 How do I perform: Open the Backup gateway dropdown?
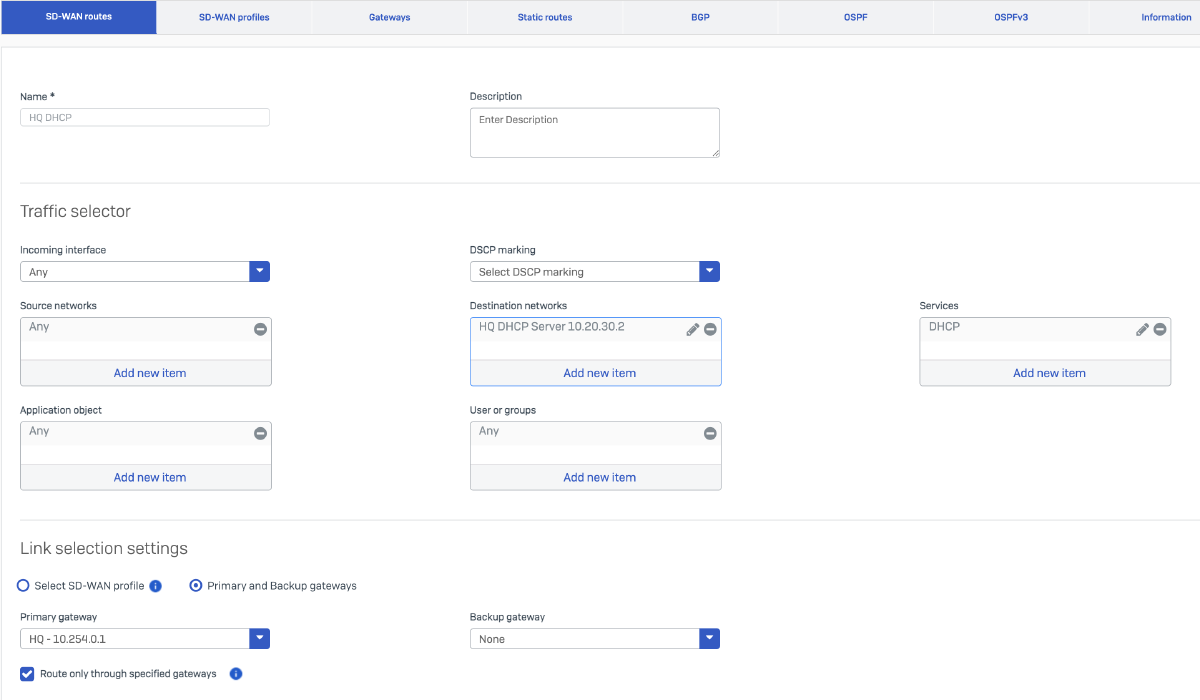(709, 638)
